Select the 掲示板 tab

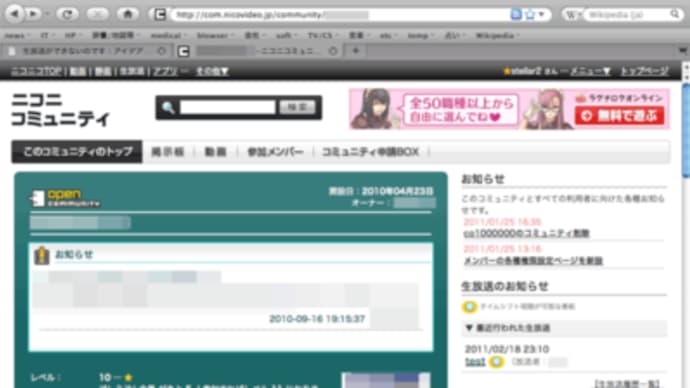(x=168, y=152)
